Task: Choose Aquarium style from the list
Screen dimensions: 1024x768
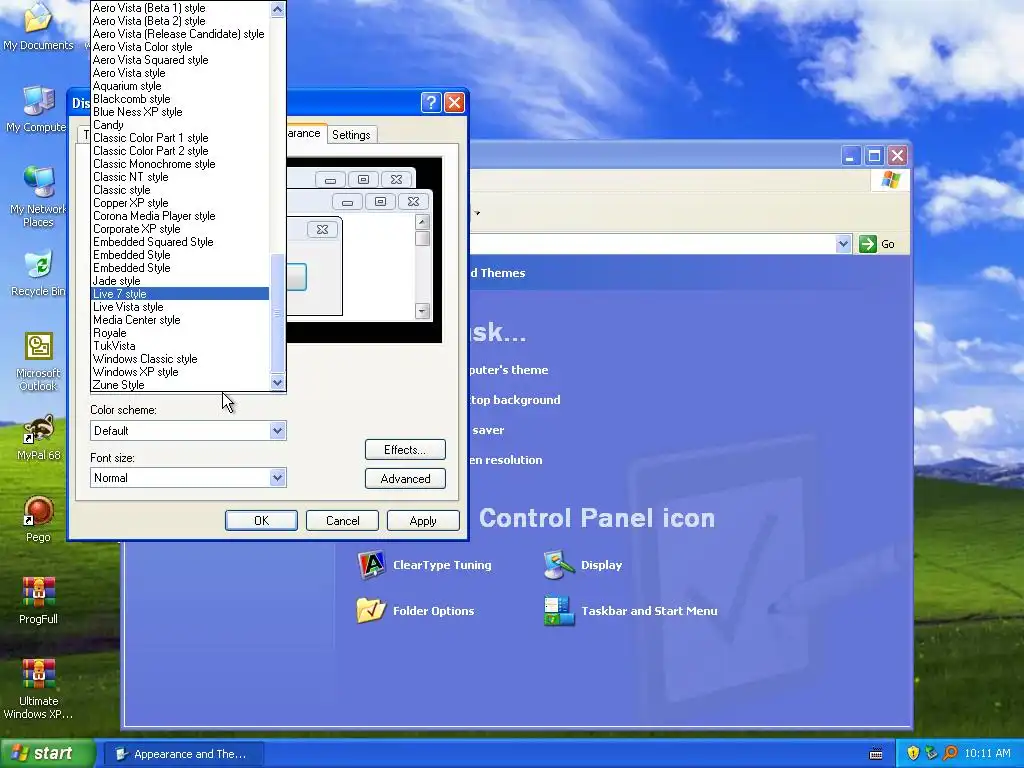Action: click(180, 86)
